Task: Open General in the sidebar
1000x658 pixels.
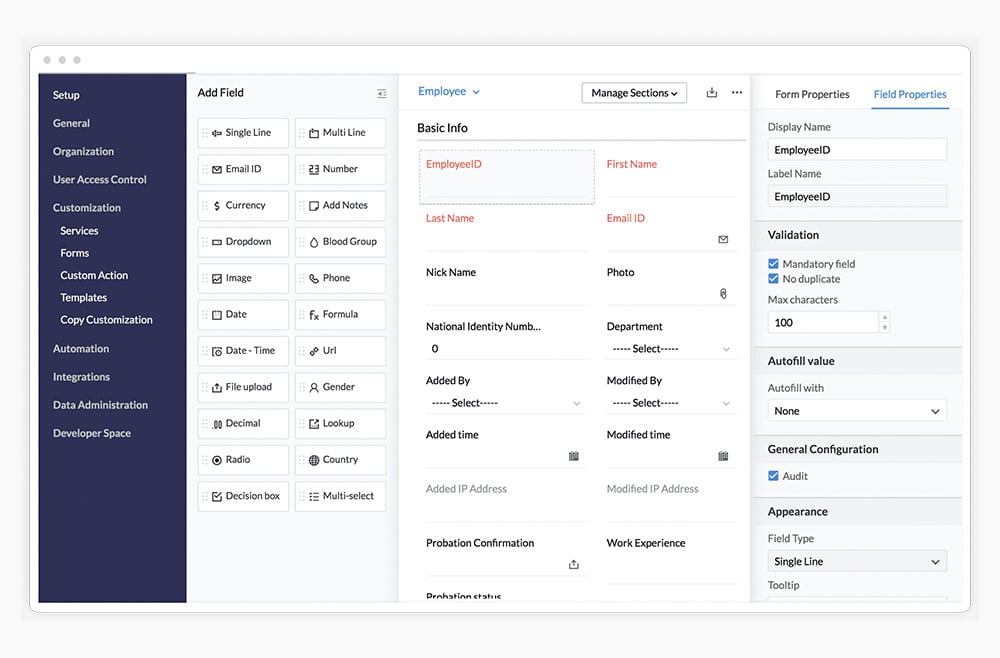Action: [71, 123]
